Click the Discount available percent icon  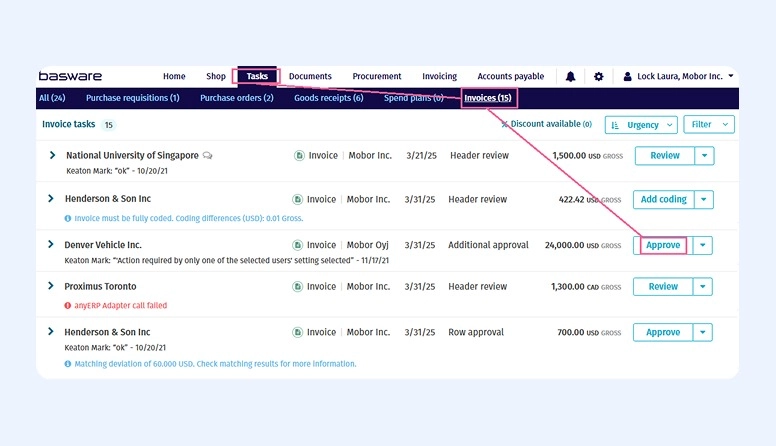coord(504,124)
